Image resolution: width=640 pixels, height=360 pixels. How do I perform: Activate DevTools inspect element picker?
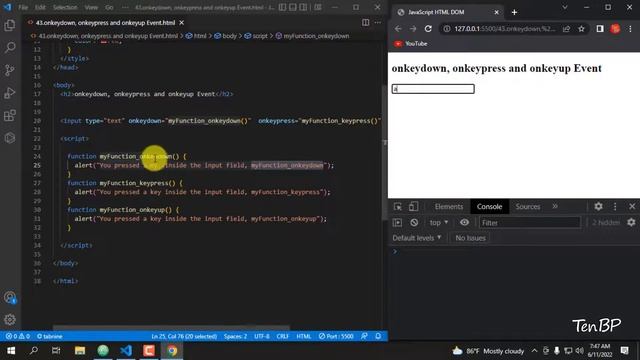pyautogui.click(x=398, y=207)
